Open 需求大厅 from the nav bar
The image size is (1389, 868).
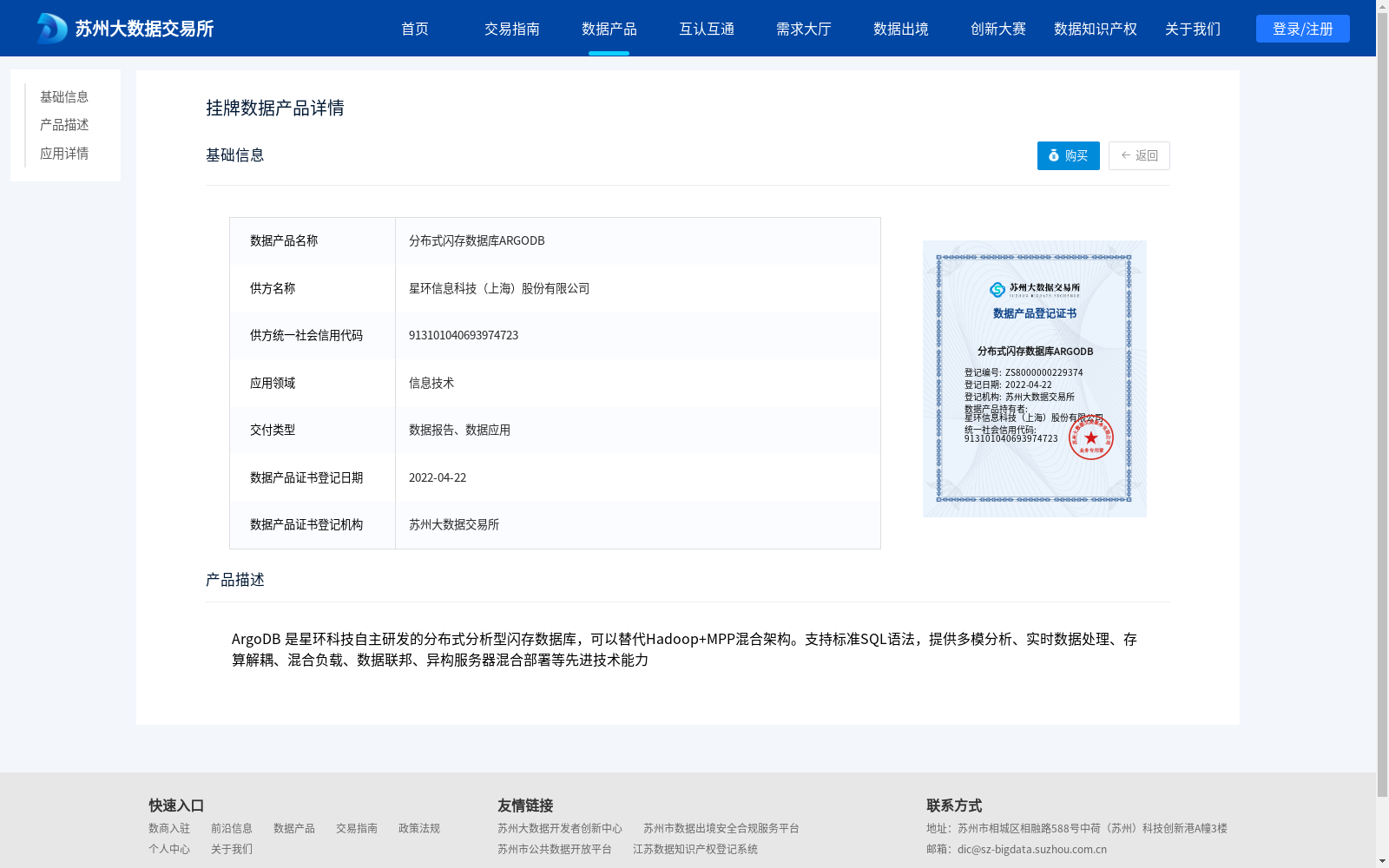[x=804, y=29]
